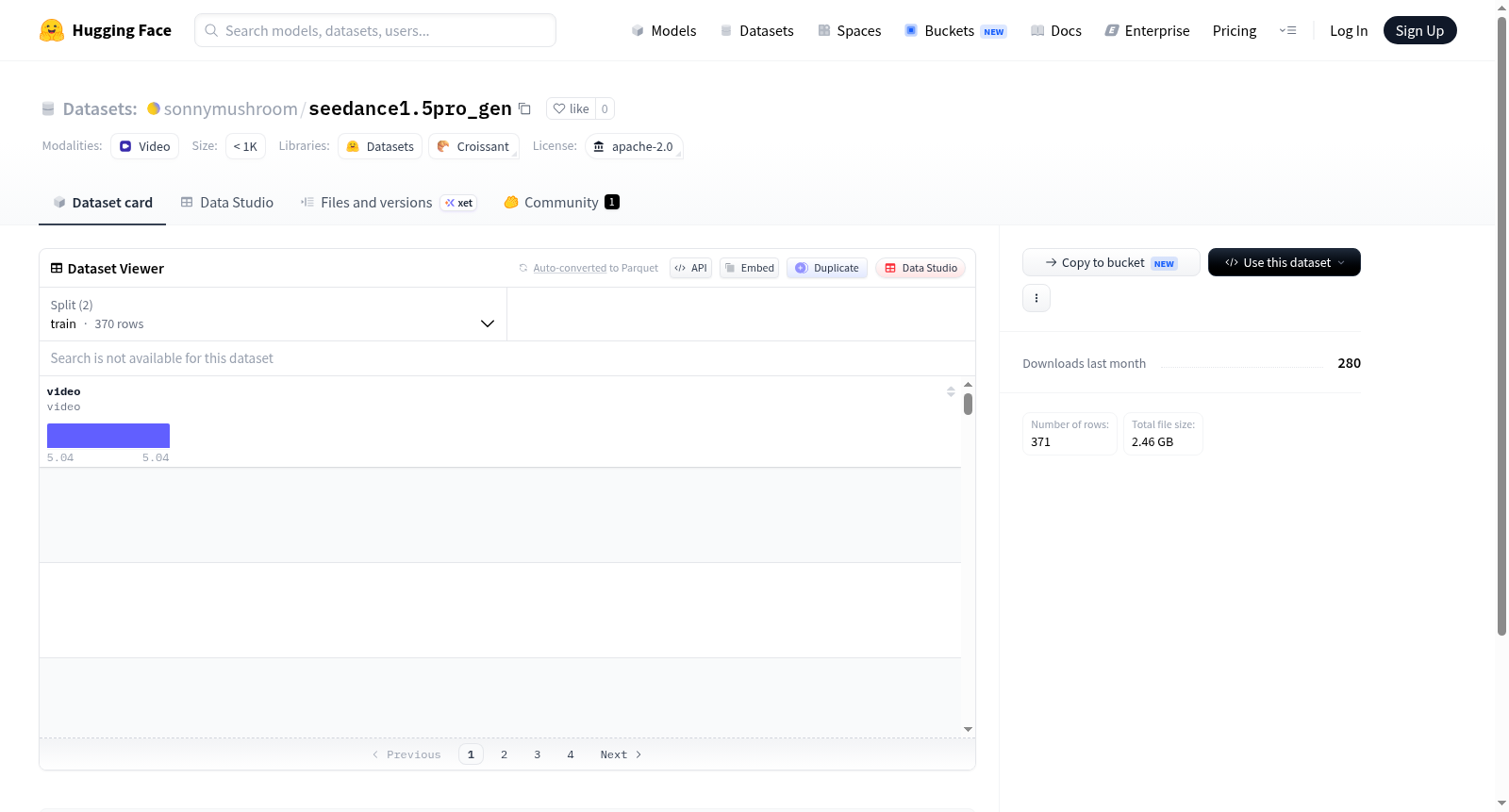
Task: Open the Docs page
Action: pos(1056,30)
